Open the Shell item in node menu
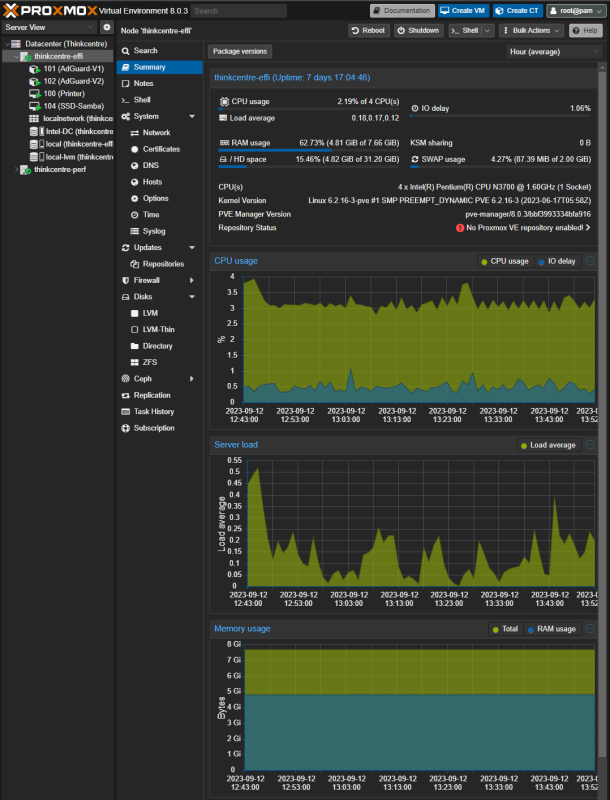 159,99
